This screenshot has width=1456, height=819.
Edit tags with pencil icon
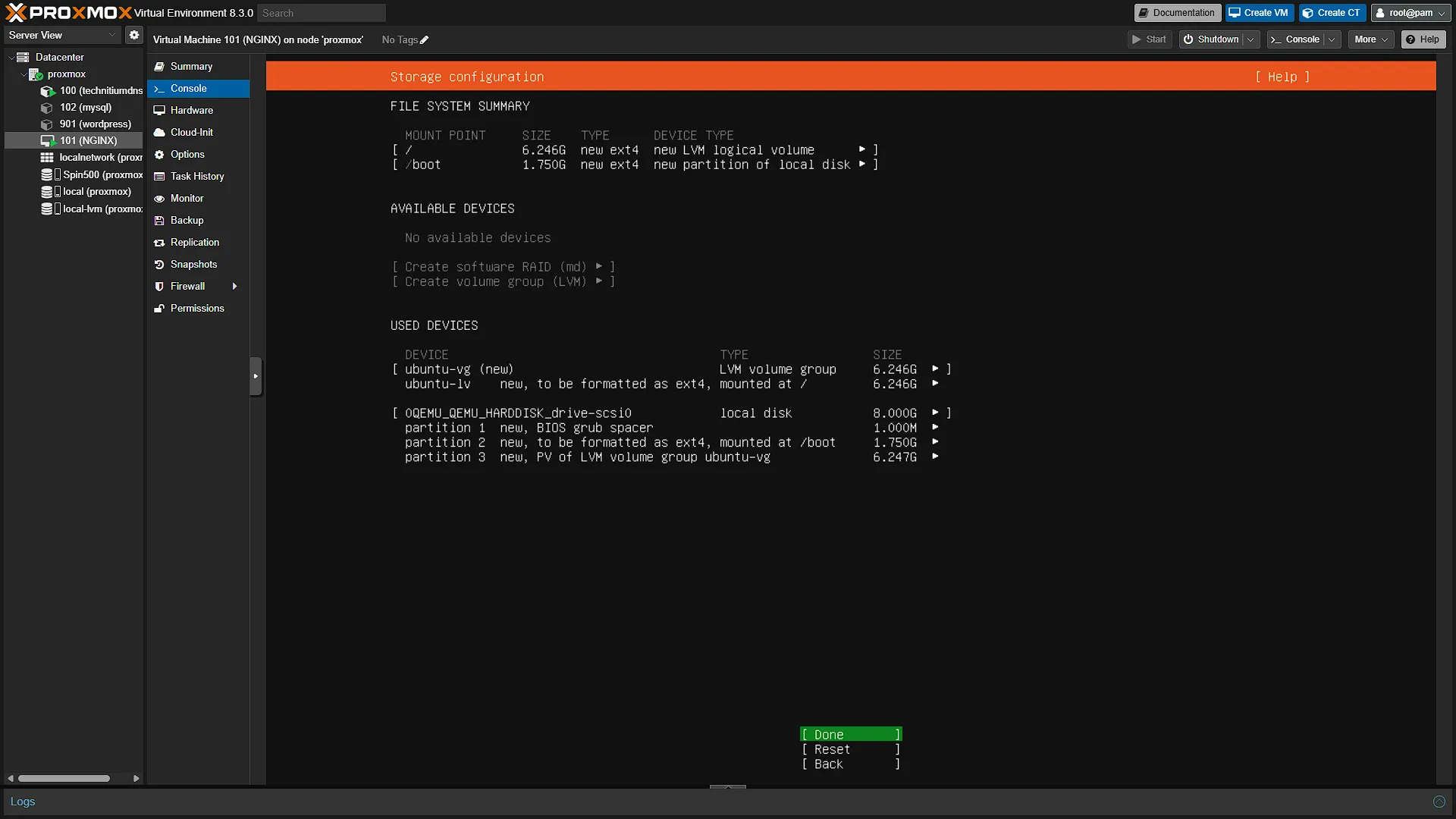[425, 40]
